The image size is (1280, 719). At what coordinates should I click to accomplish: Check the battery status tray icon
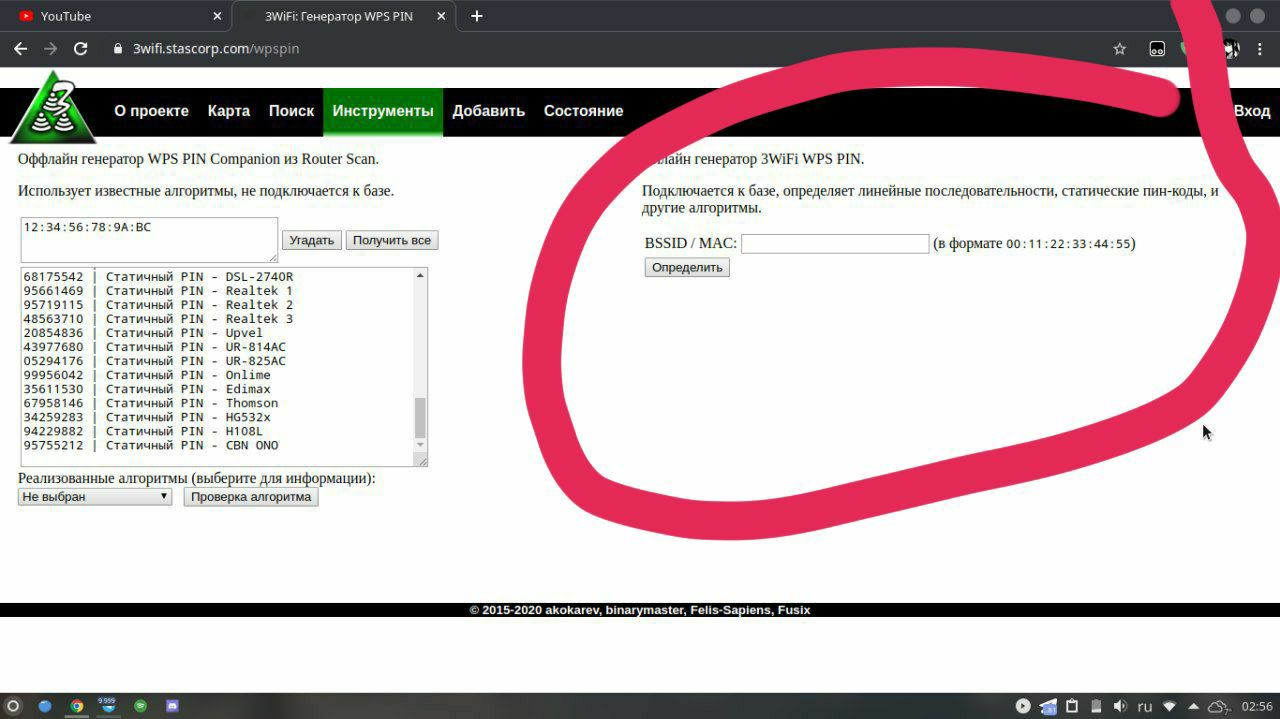1096,705
